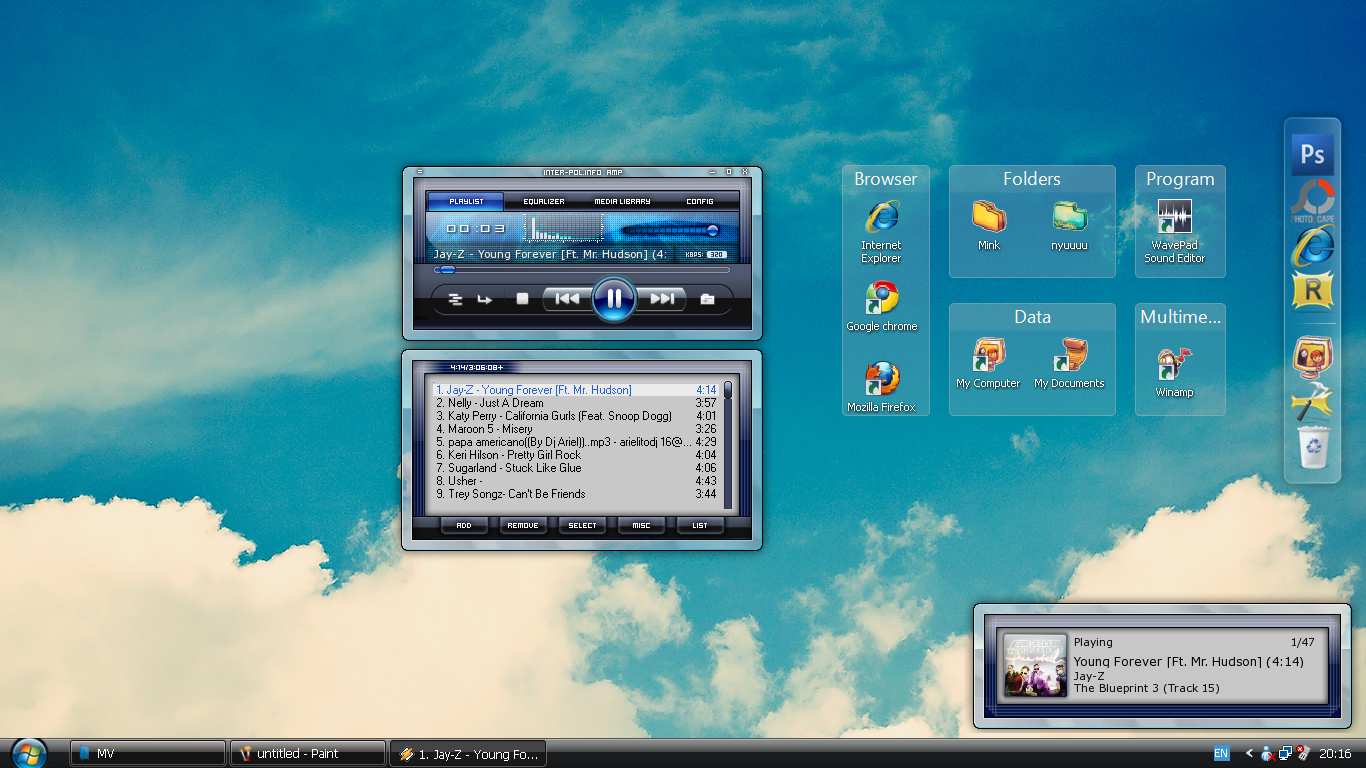Click the List button in playlist
Screen dimensions: 1366x768
click(700, 525)
